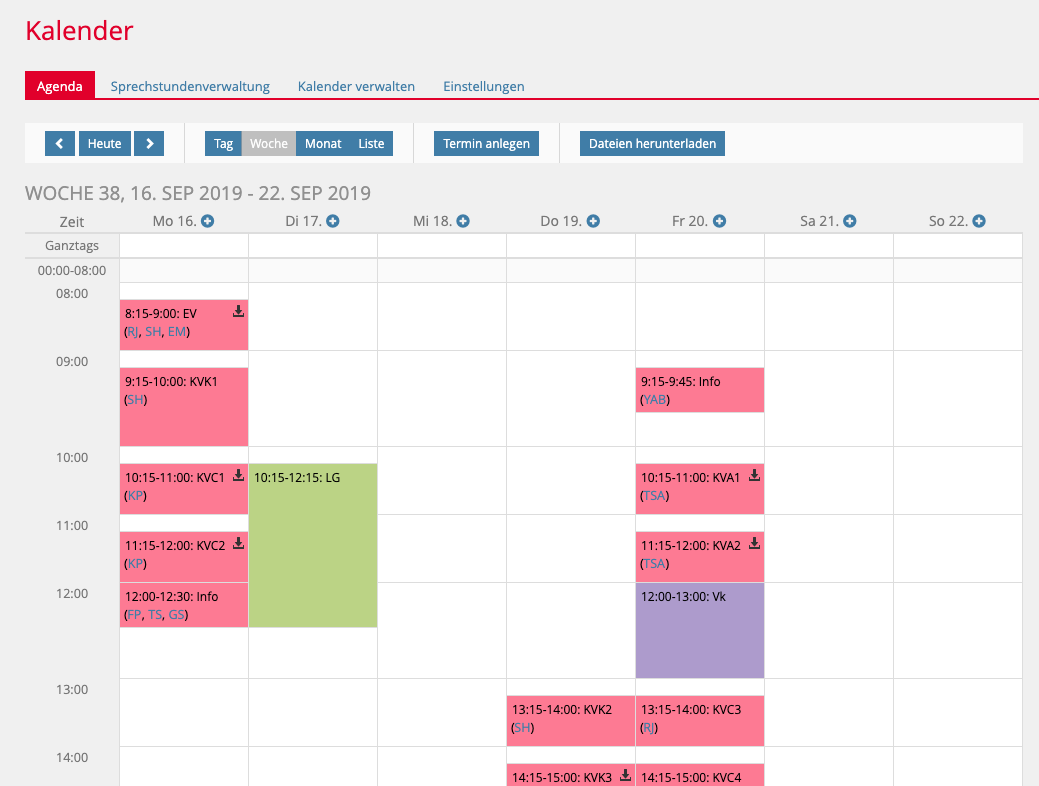This screenshot has height=786, width=1039.
Task: Open the green 10:15-12:15 LG event
Action: [x=312, y=550]
